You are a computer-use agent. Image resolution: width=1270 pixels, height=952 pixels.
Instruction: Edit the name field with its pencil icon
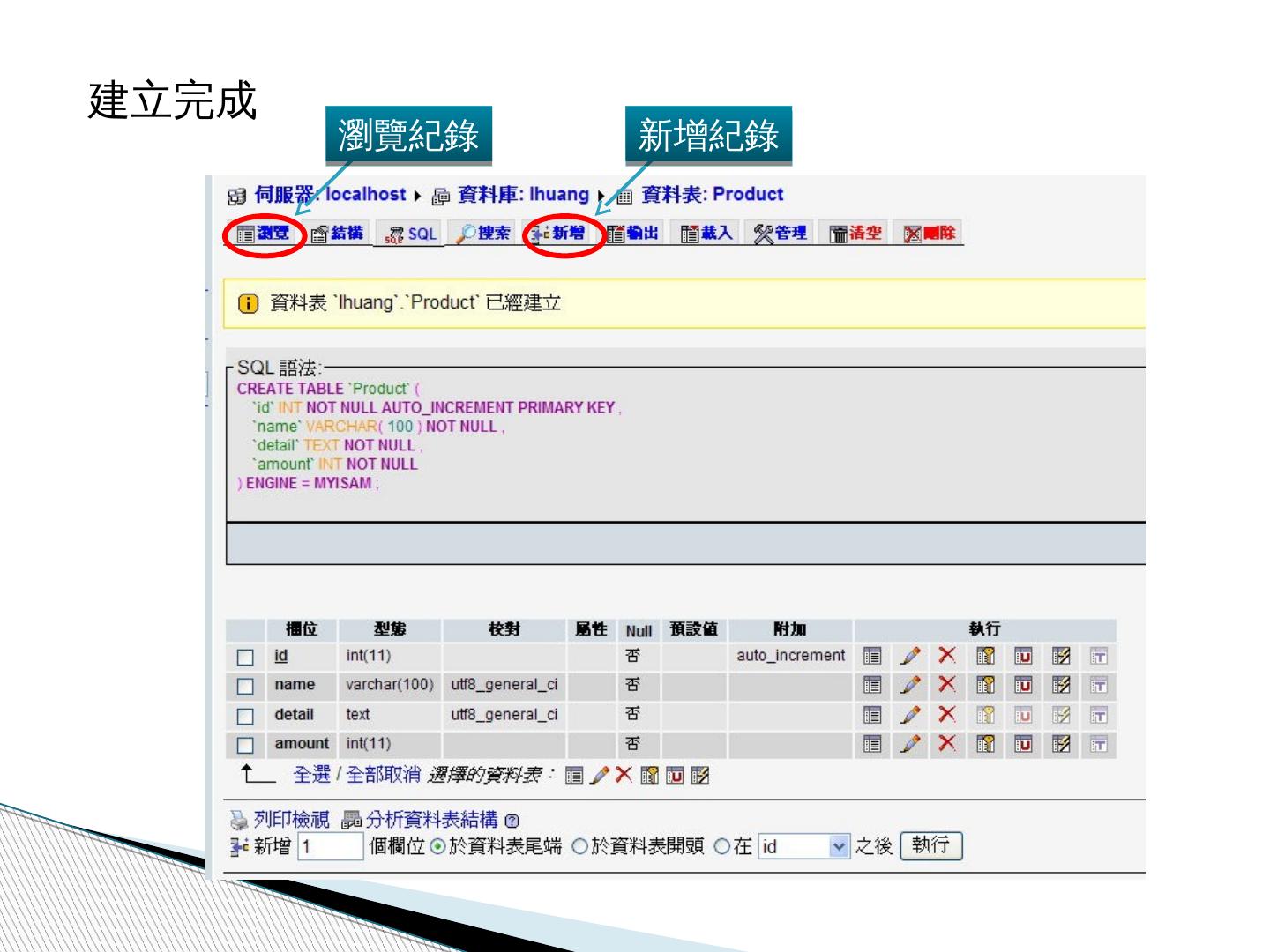(x=910, y=685)
